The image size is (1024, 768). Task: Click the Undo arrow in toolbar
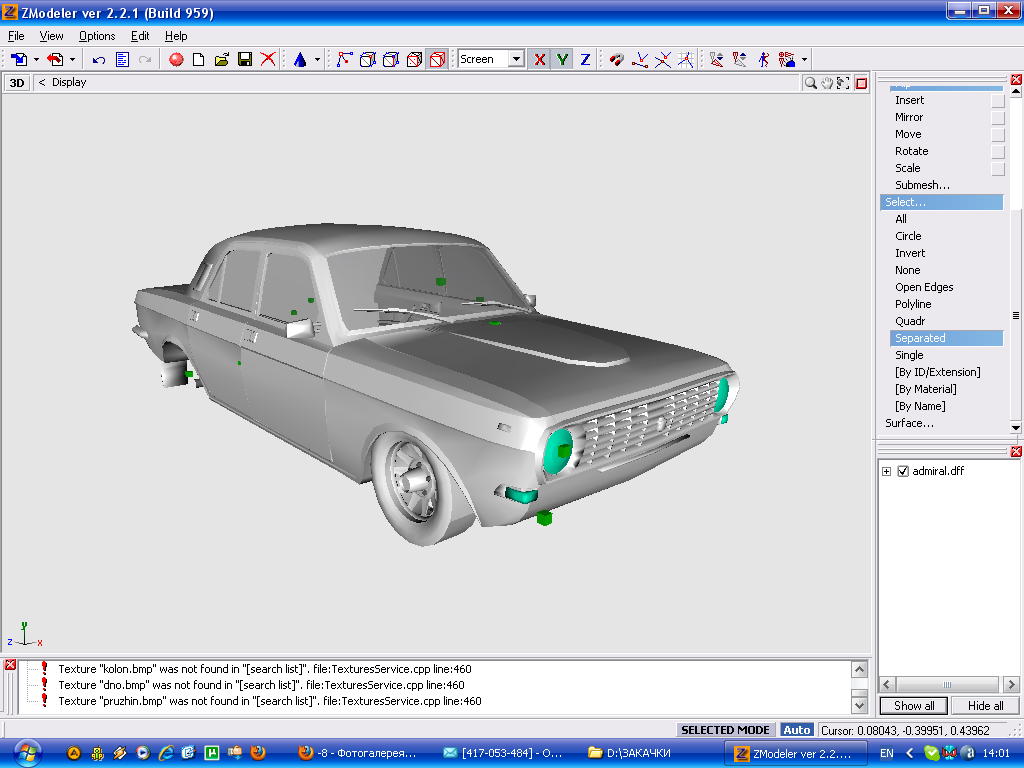[x=99, y=60]
